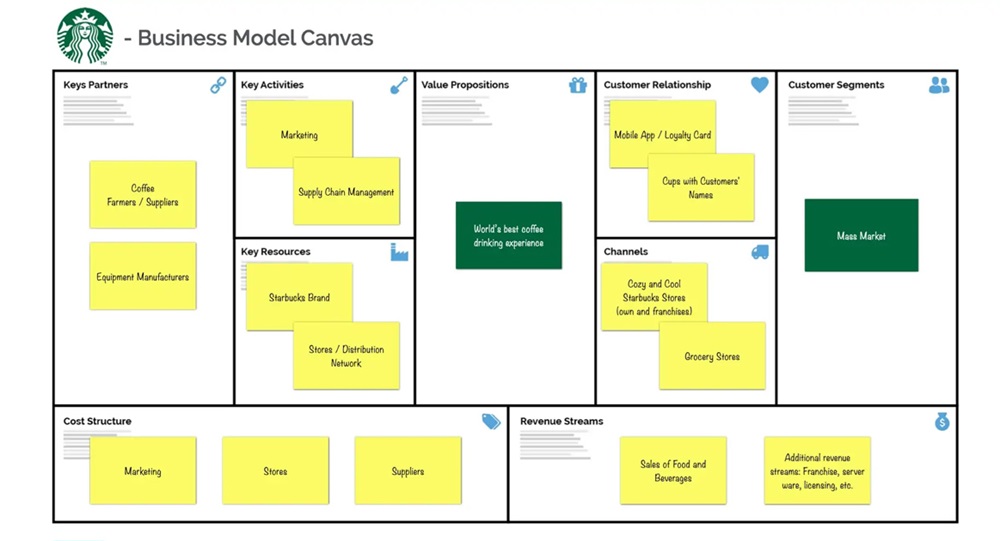The width and height of the screenshot is (1000, 541).
Task: Click the Revenue Streams section heading
Action: [x=561, y=422]
